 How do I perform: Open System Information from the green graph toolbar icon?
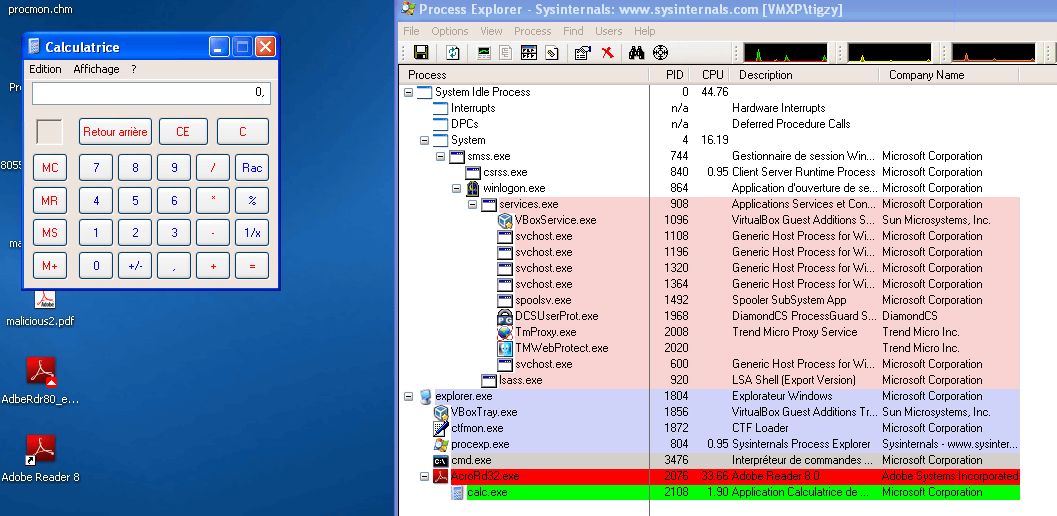483,53
